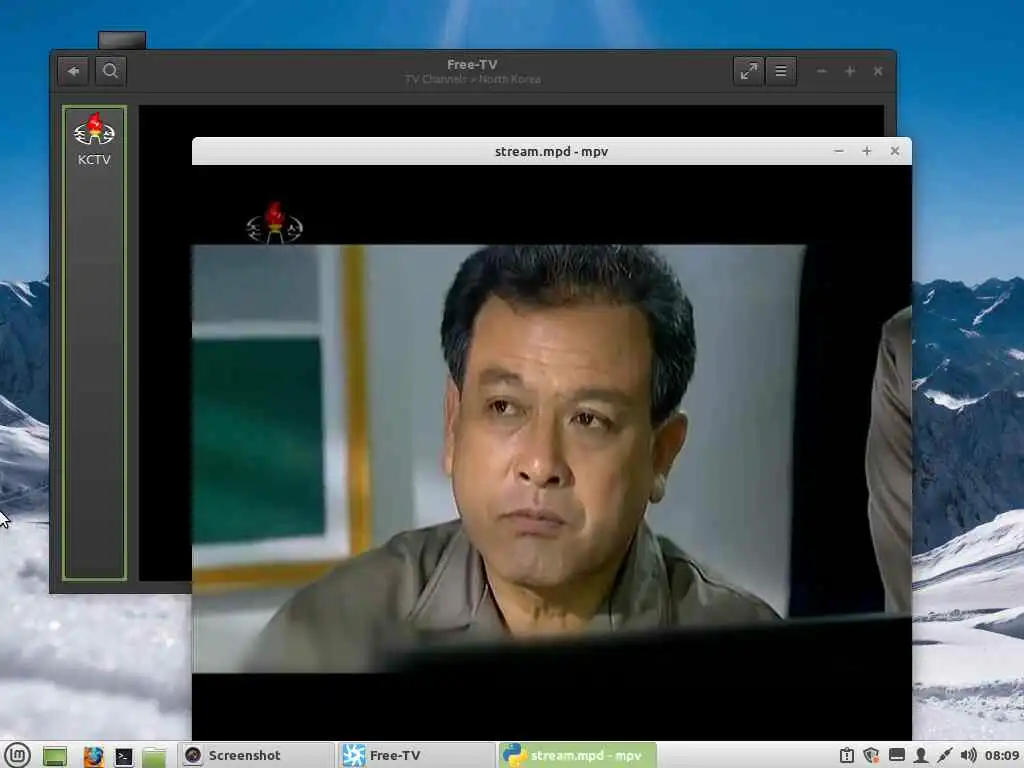Open the user account tray icon
This screenshot has width=1024, height=768.
[921, 756]
